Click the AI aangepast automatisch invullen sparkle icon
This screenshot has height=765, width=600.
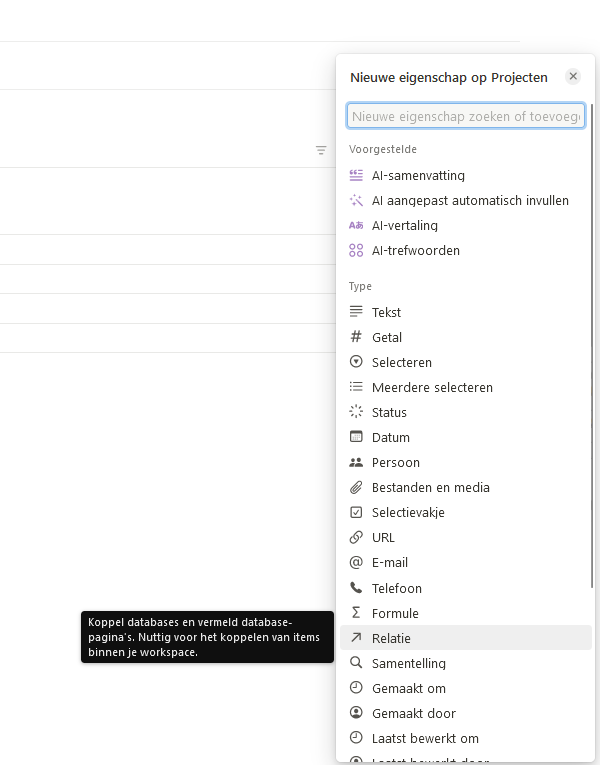356,200
